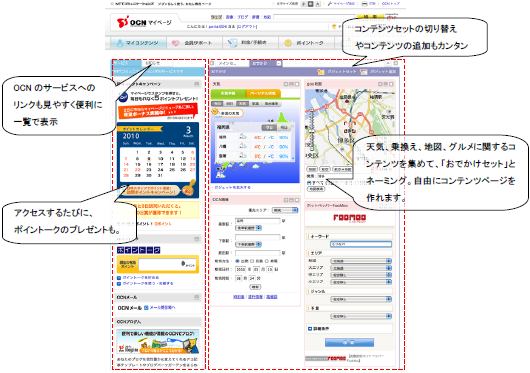Select the 終電 radio button
530x373 pixels.
point(267,261)
